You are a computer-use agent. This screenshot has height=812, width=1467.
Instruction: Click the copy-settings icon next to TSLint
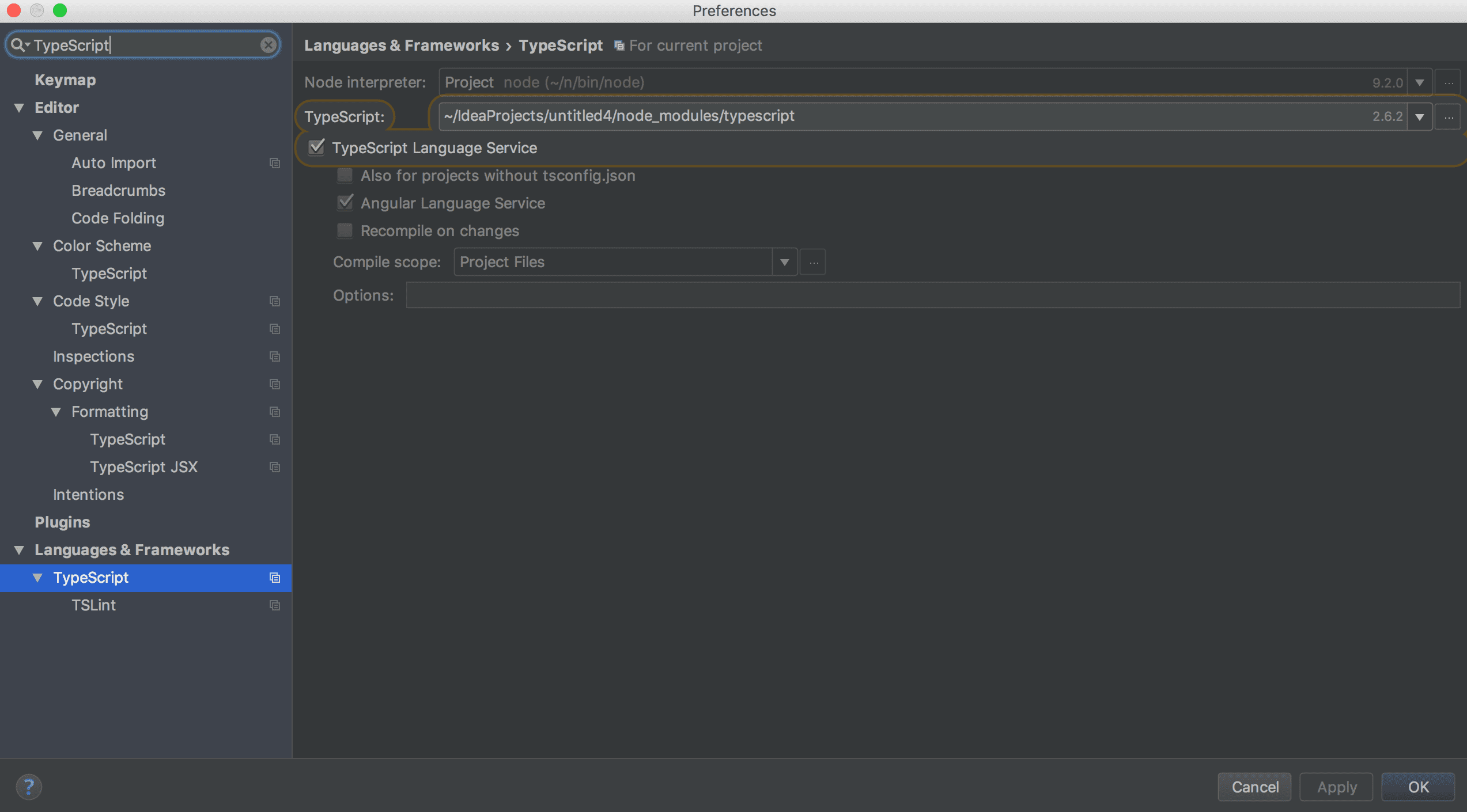tap(275, 605)
